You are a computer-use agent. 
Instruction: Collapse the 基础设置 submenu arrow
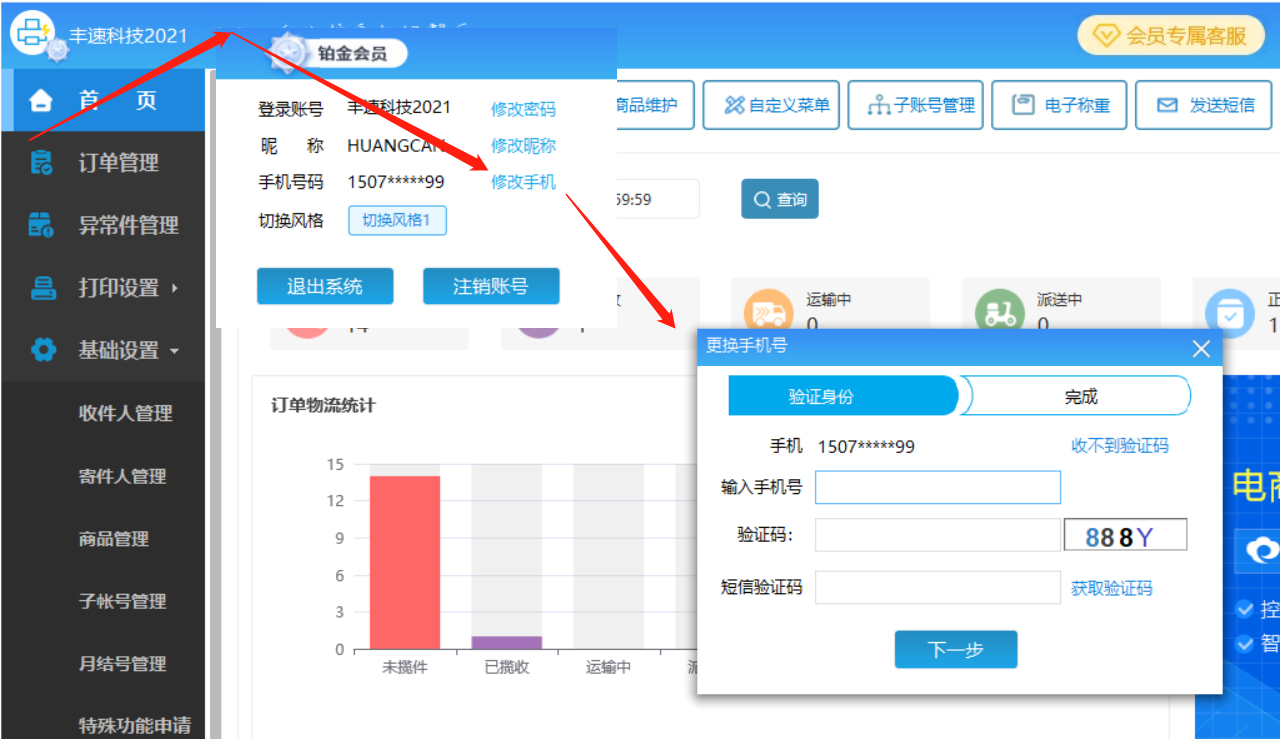(x=174, y=351)
